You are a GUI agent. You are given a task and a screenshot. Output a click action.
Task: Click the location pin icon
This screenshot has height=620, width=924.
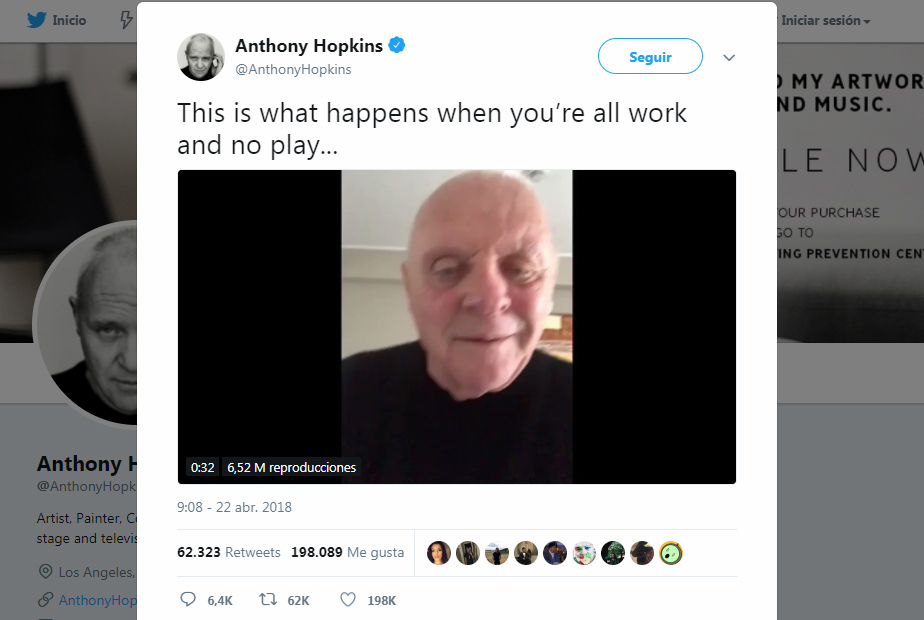point(45,572)
